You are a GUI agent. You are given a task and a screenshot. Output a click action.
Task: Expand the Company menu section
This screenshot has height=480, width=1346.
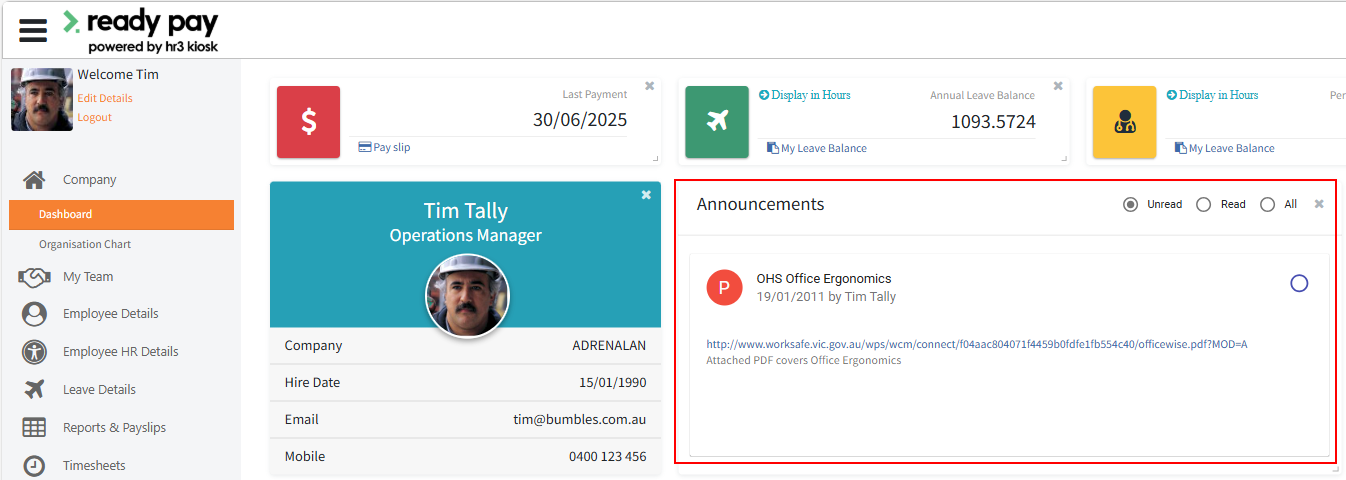click(x=89, y=180)
